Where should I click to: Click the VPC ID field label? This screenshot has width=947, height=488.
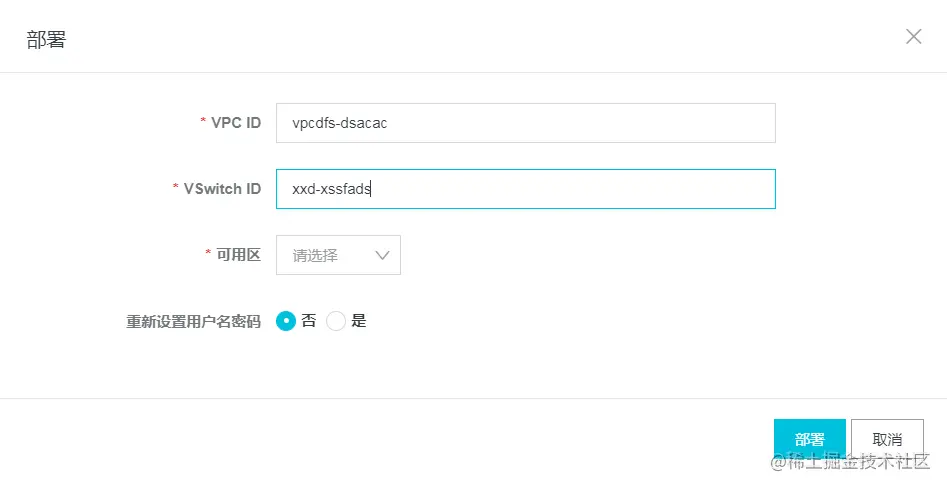[236, 123]
